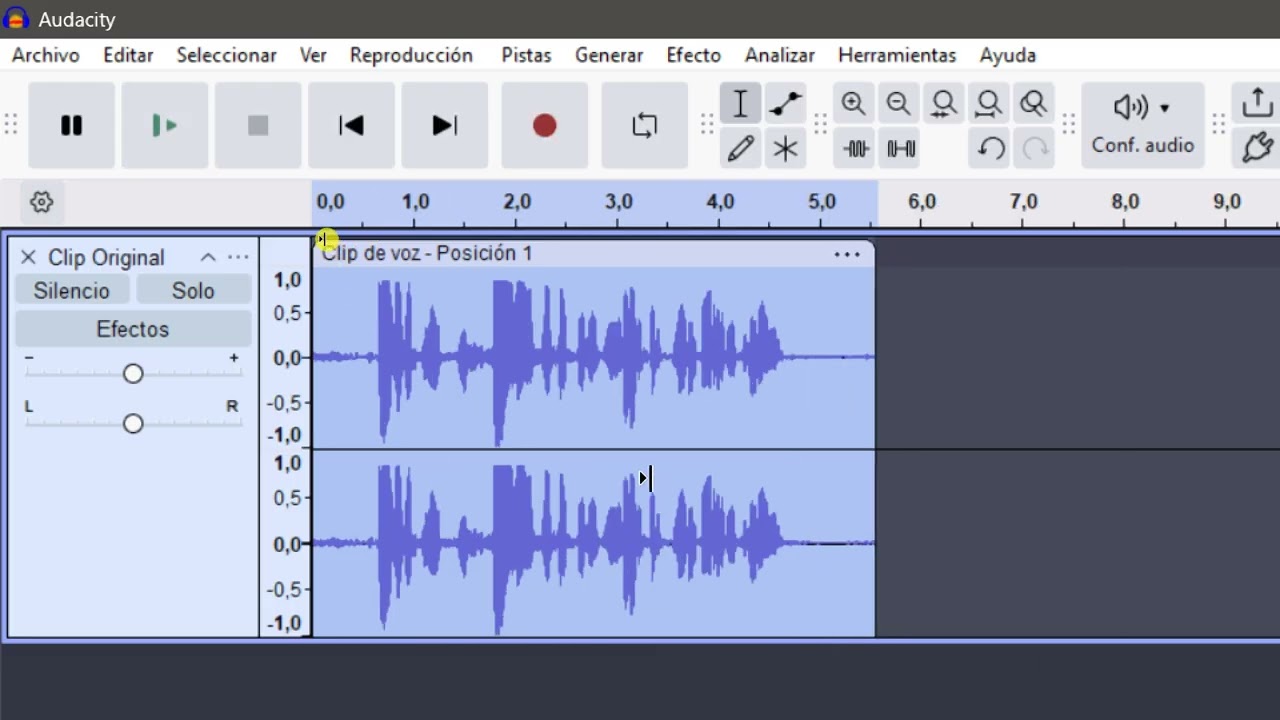Click the transport toolbar drag grip
The height and width of the screenshot is (720, 1280).
pyautogui.click(x=11, y=125)
